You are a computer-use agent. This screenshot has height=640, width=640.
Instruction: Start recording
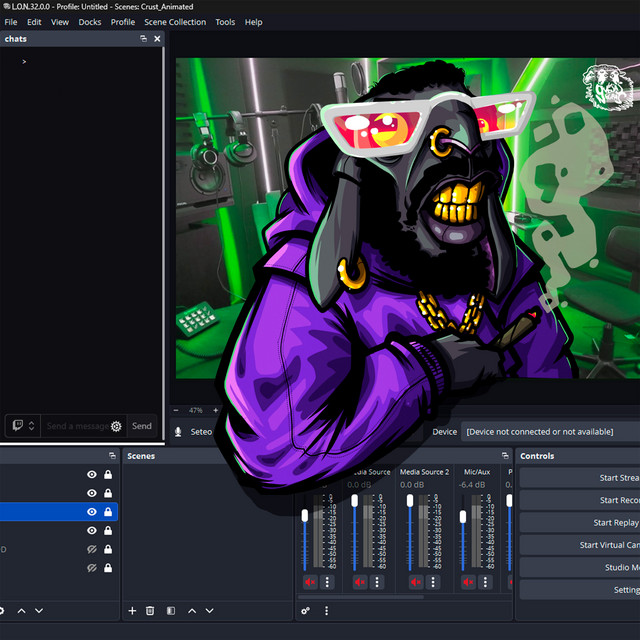coord(580,500)
